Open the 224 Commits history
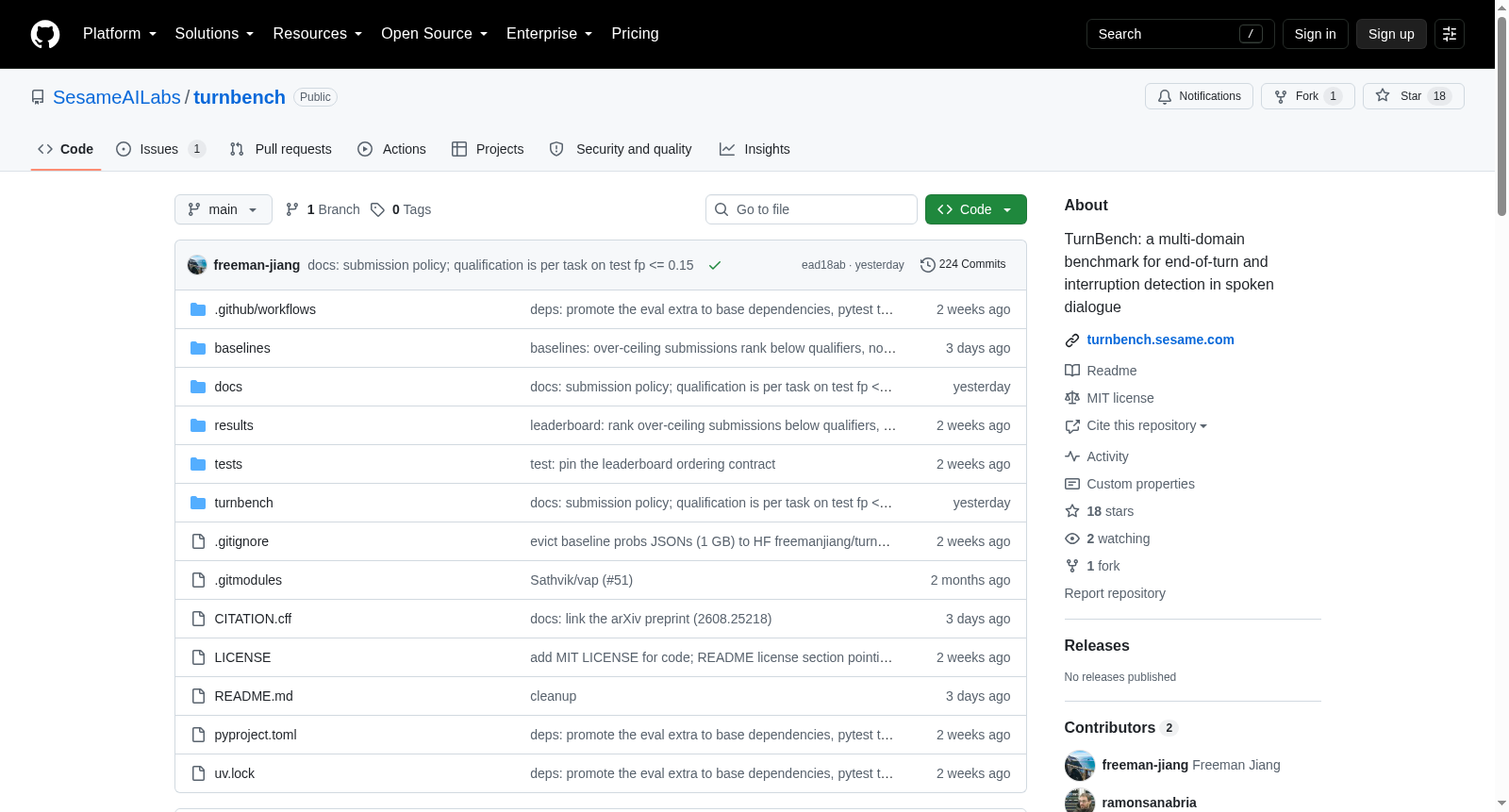This screenshot has width=1509, height=812. 963,265
